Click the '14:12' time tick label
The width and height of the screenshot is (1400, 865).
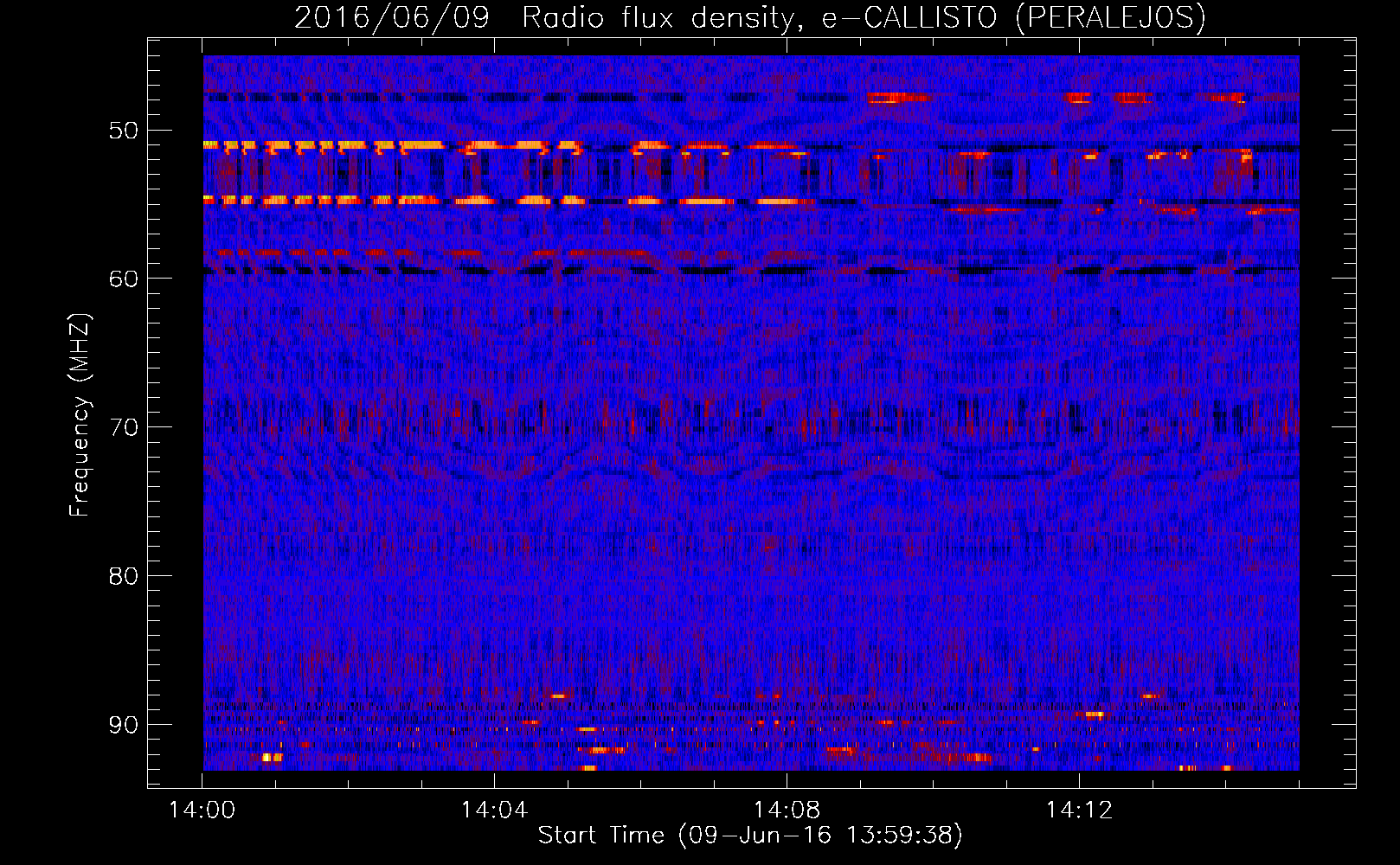(1079, 811)
